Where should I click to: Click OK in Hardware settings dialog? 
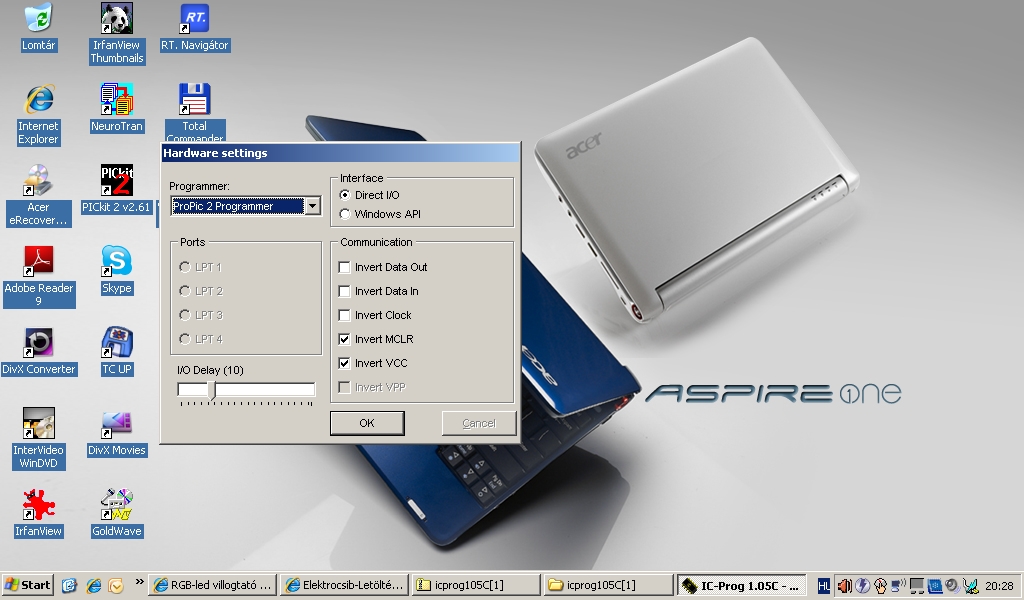click(x=367, y=423)
